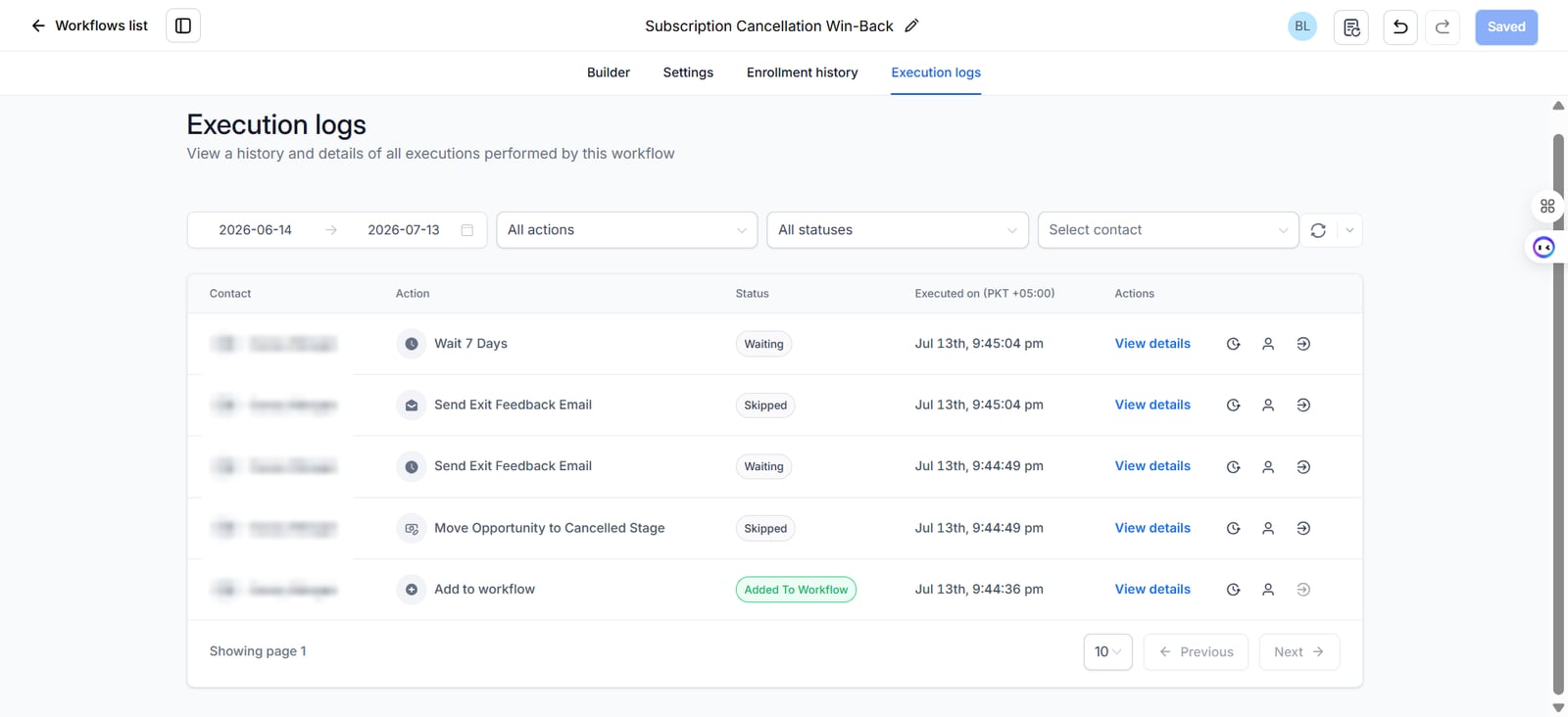The height and width of the screenshot is (717, 1568).
Task: Select the Execution logs tab
Action: [936, 72]
